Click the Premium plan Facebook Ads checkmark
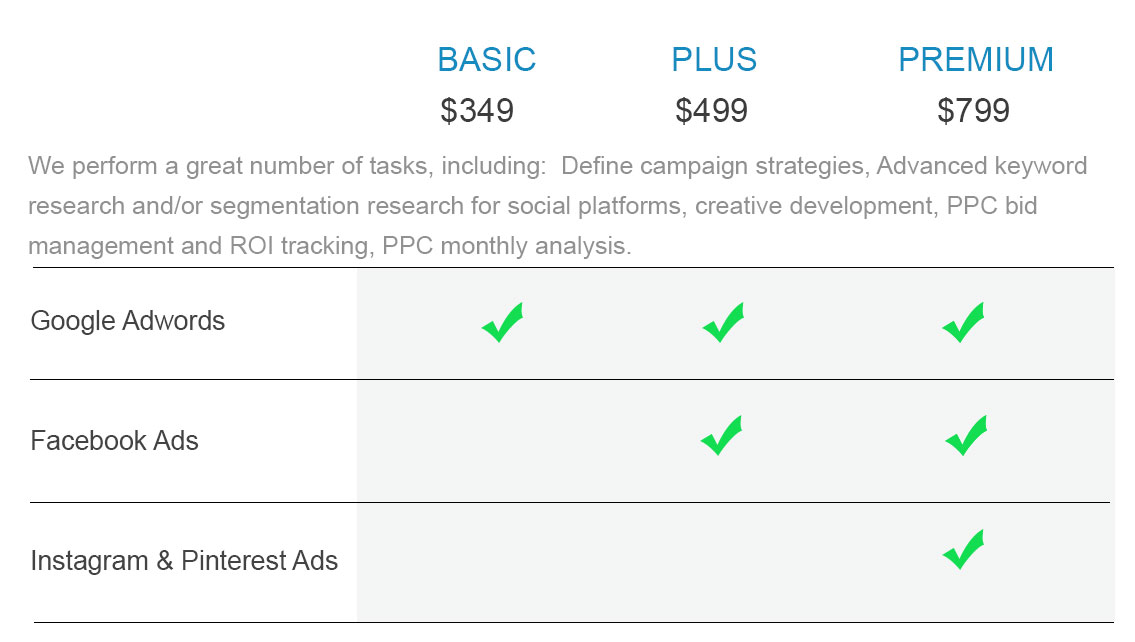1135x642 pixels. [966, 435]
